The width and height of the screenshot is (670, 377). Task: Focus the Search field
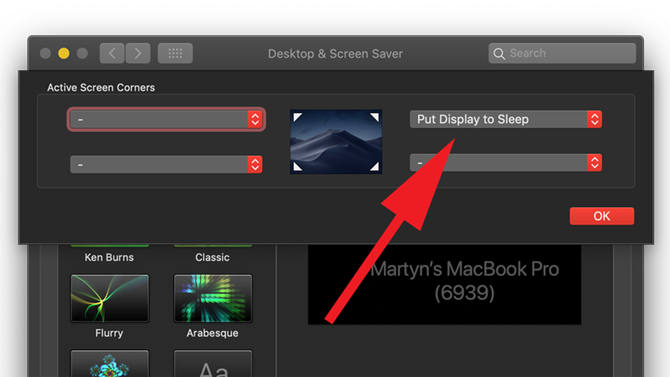(562, 53)
